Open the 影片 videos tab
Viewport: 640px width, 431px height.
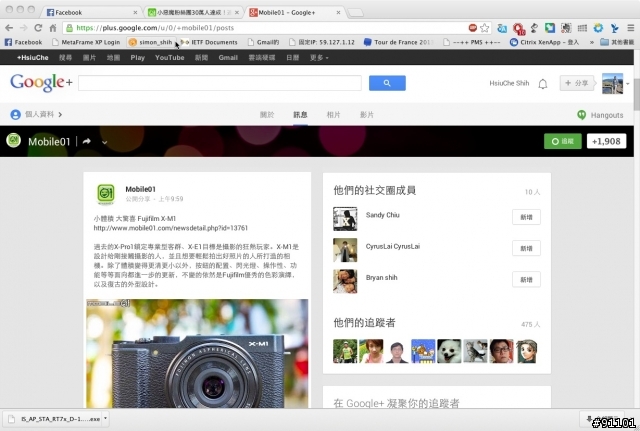pos(367,115)
